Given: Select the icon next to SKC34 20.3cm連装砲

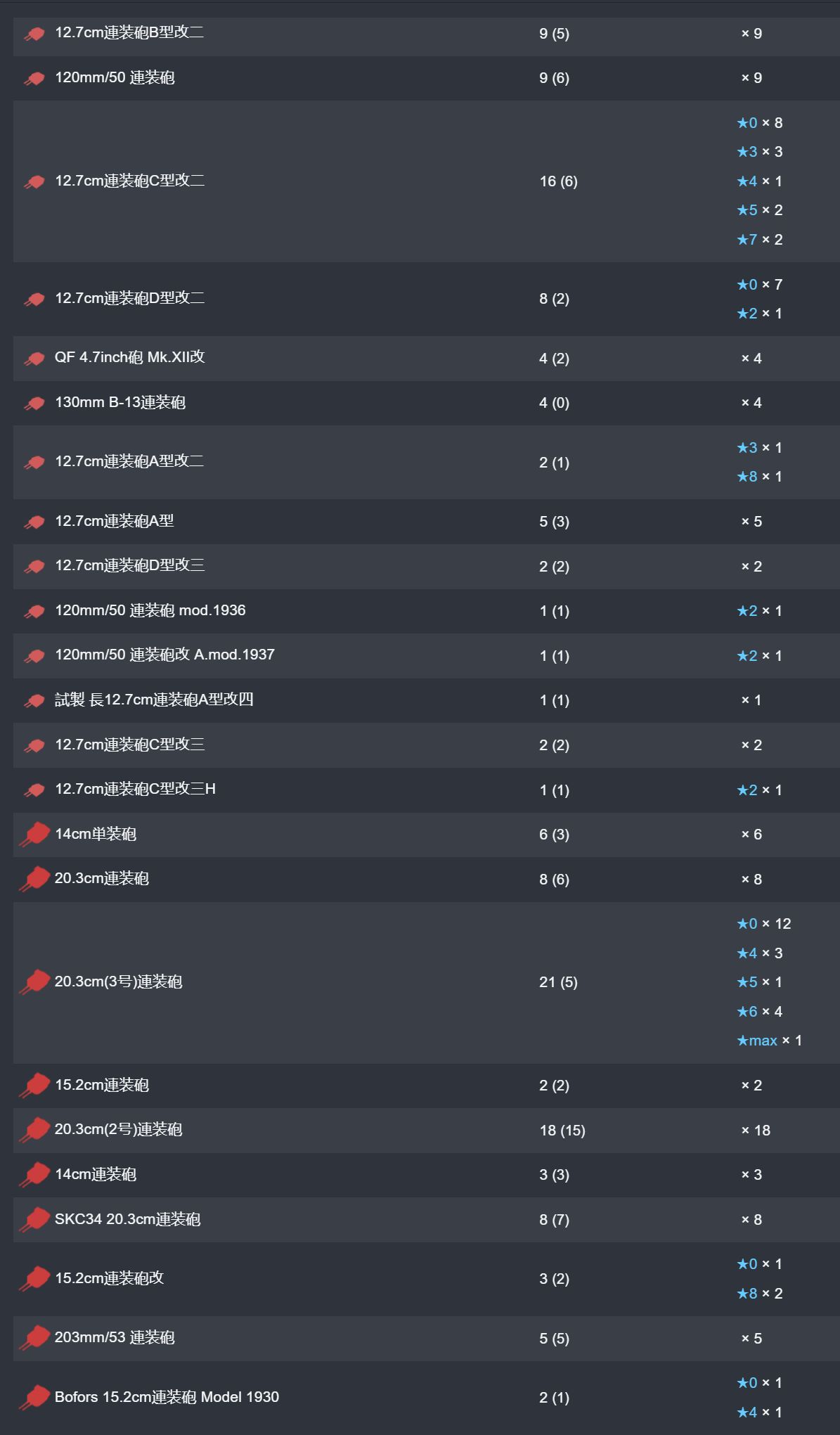Looking at the screenshot, I should (x=34, y=1220).
